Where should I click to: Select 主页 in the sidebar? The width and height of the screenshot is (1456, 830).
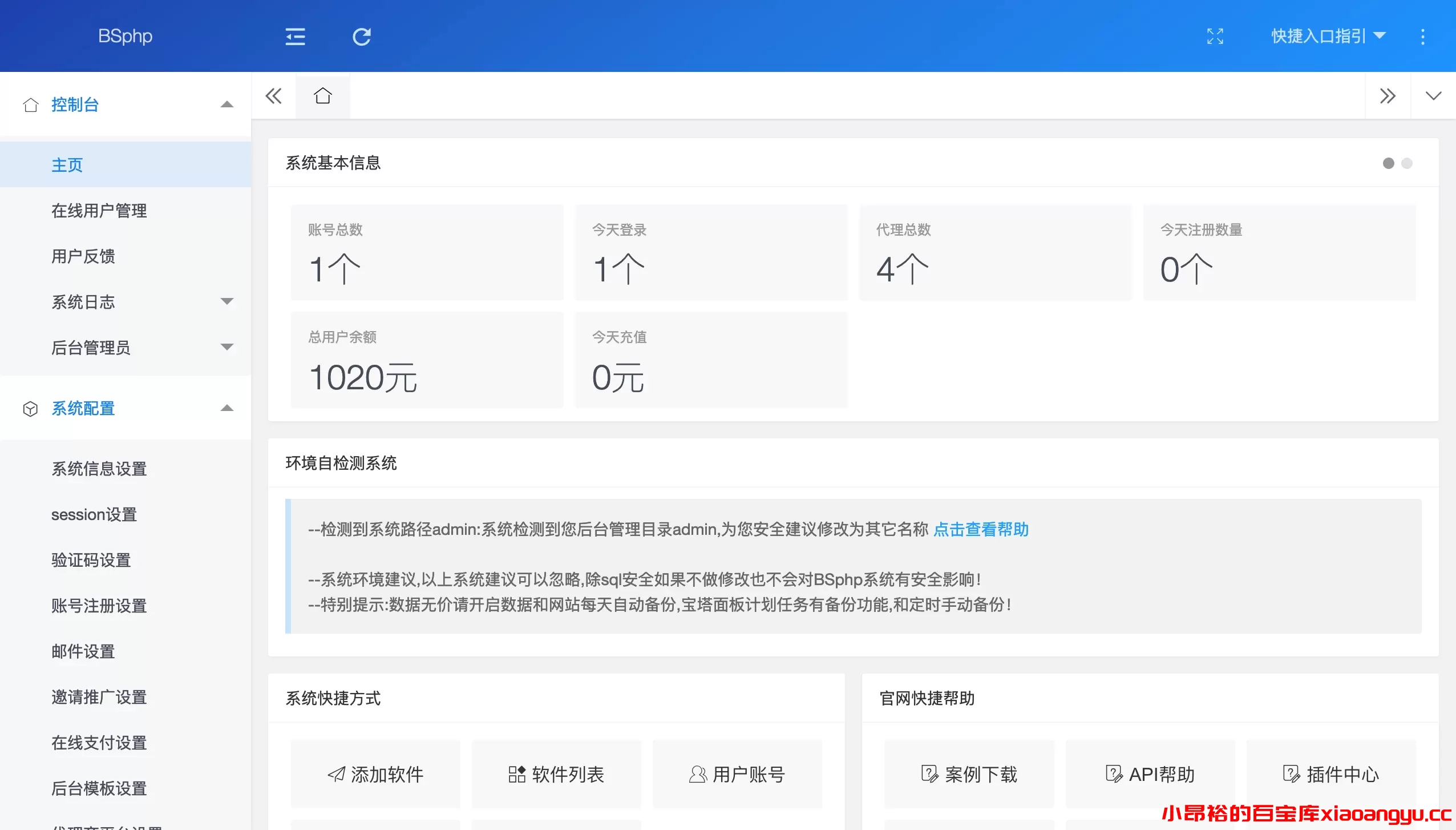(67, 164)
